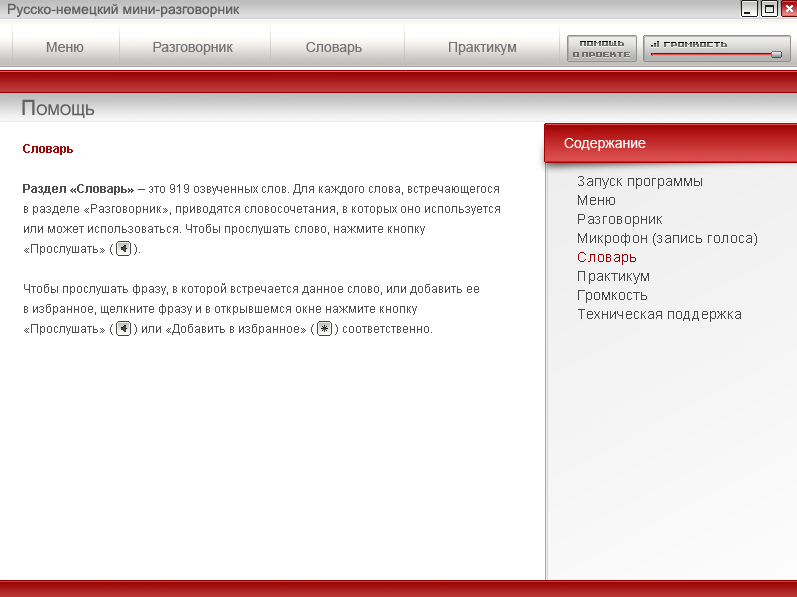The width and height of the screenshot is (797, 597).
Task: Switch to the Разговорник tab
Action: point(193,47)
